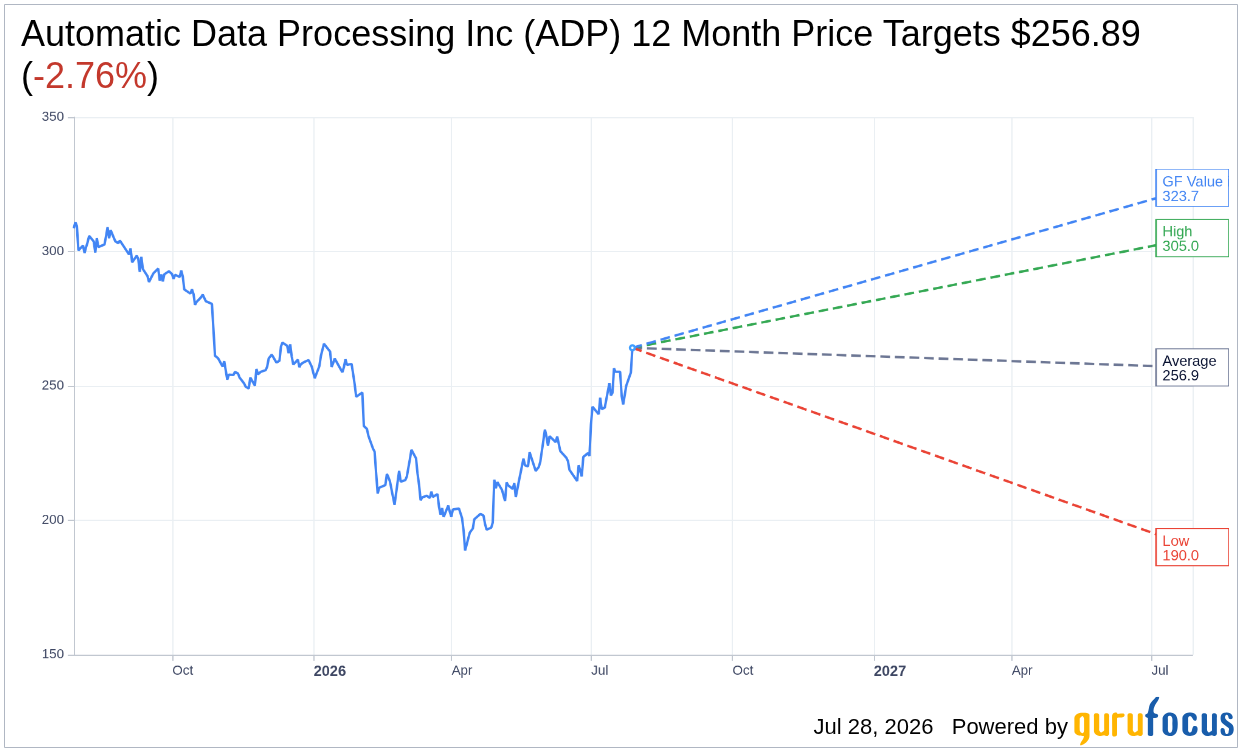1242x752 pixels.
Task: Click the current price marker circle
Action: click(x=632, y=348)
